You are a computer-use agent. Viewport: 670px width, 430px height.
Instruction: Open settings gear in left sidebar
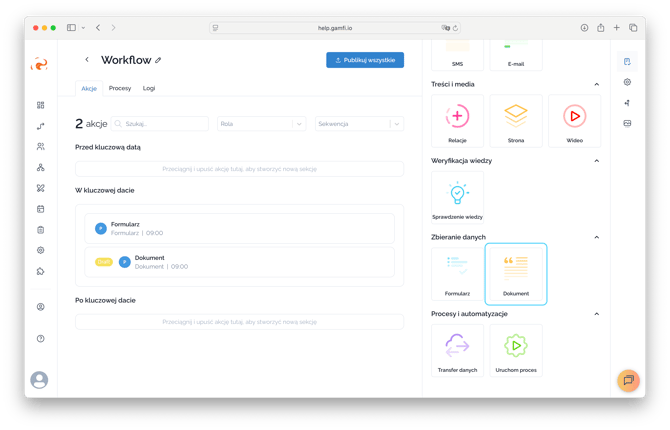click(x=41, y=250)
